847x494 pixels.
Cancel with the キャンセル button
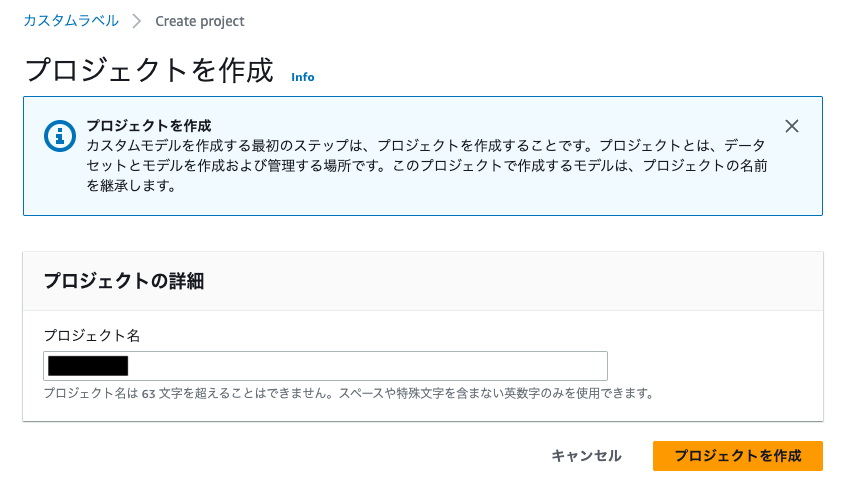pos(586,456)
